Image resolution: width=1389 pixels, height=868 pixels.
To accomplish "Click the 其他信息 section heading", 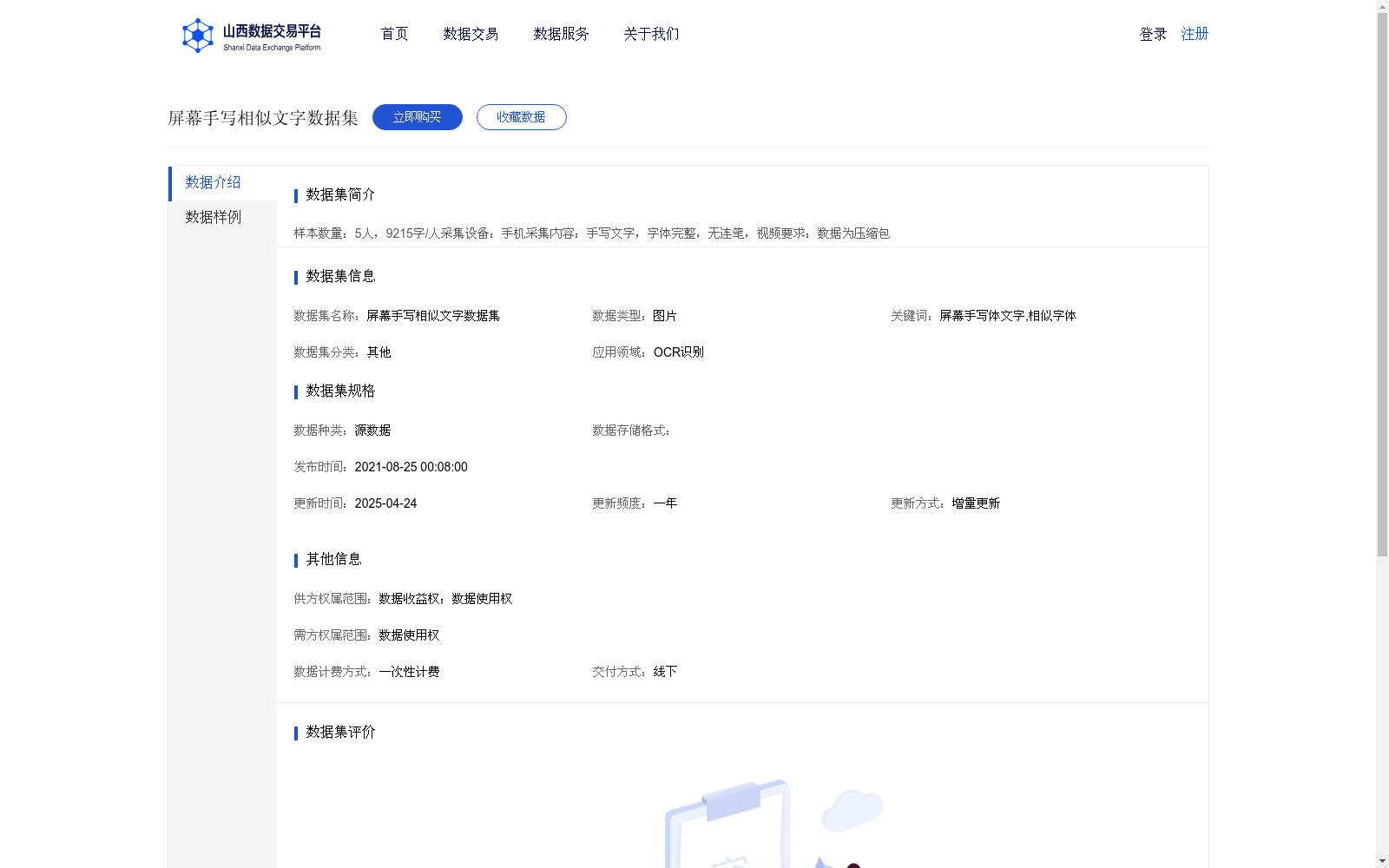I will [x=333, y=559].
